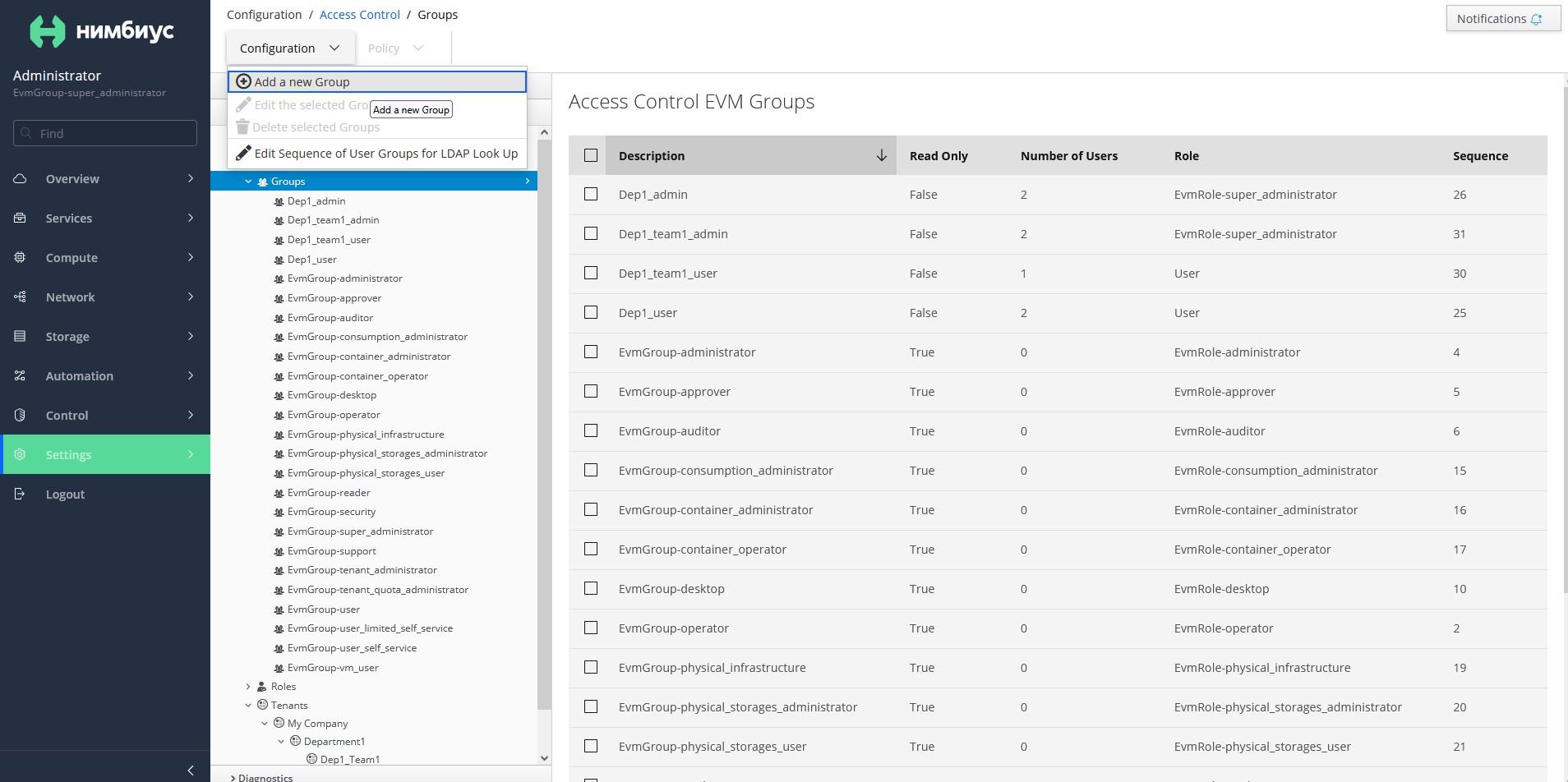Viewport: 1568px width, 782px height.
Task: Click the group icon beside Dep1_admin in tree
Action: [x=279, y=201]
